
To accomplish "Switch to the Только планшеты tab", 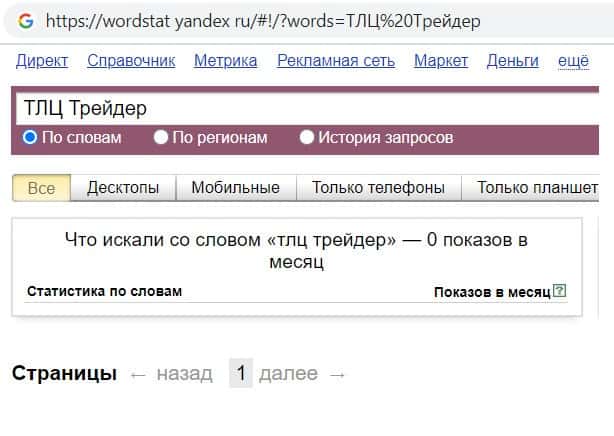I will pyautogui.click(x=531, y=188).
